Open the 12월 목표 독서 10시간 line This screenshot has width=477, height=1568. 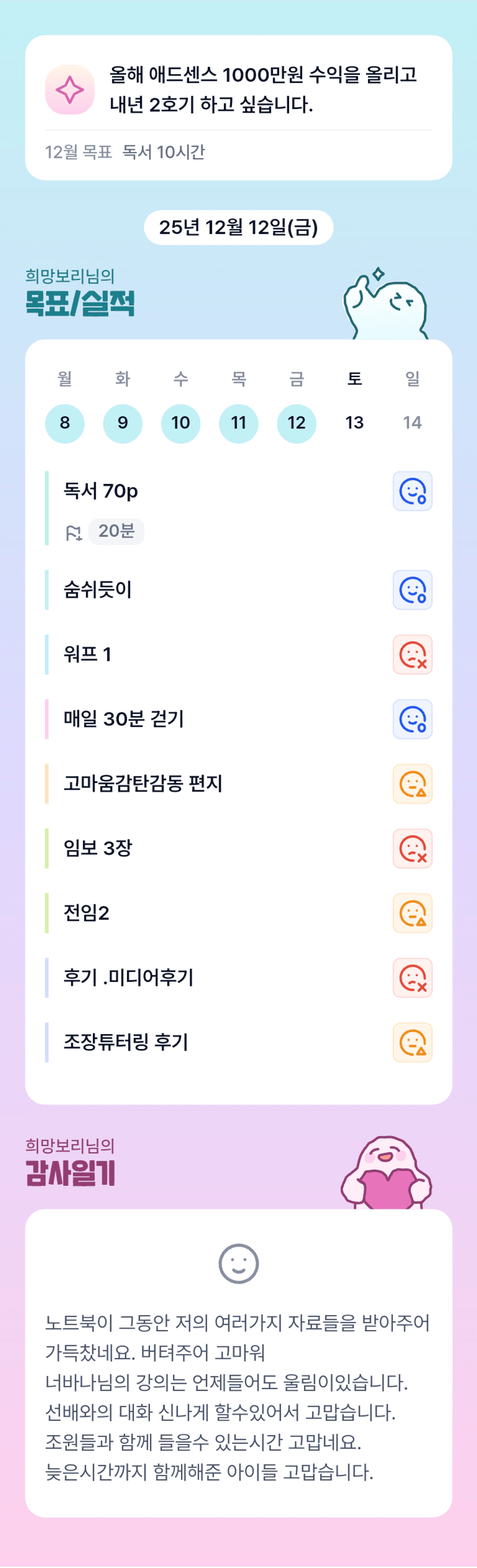(x=125, y=152)
